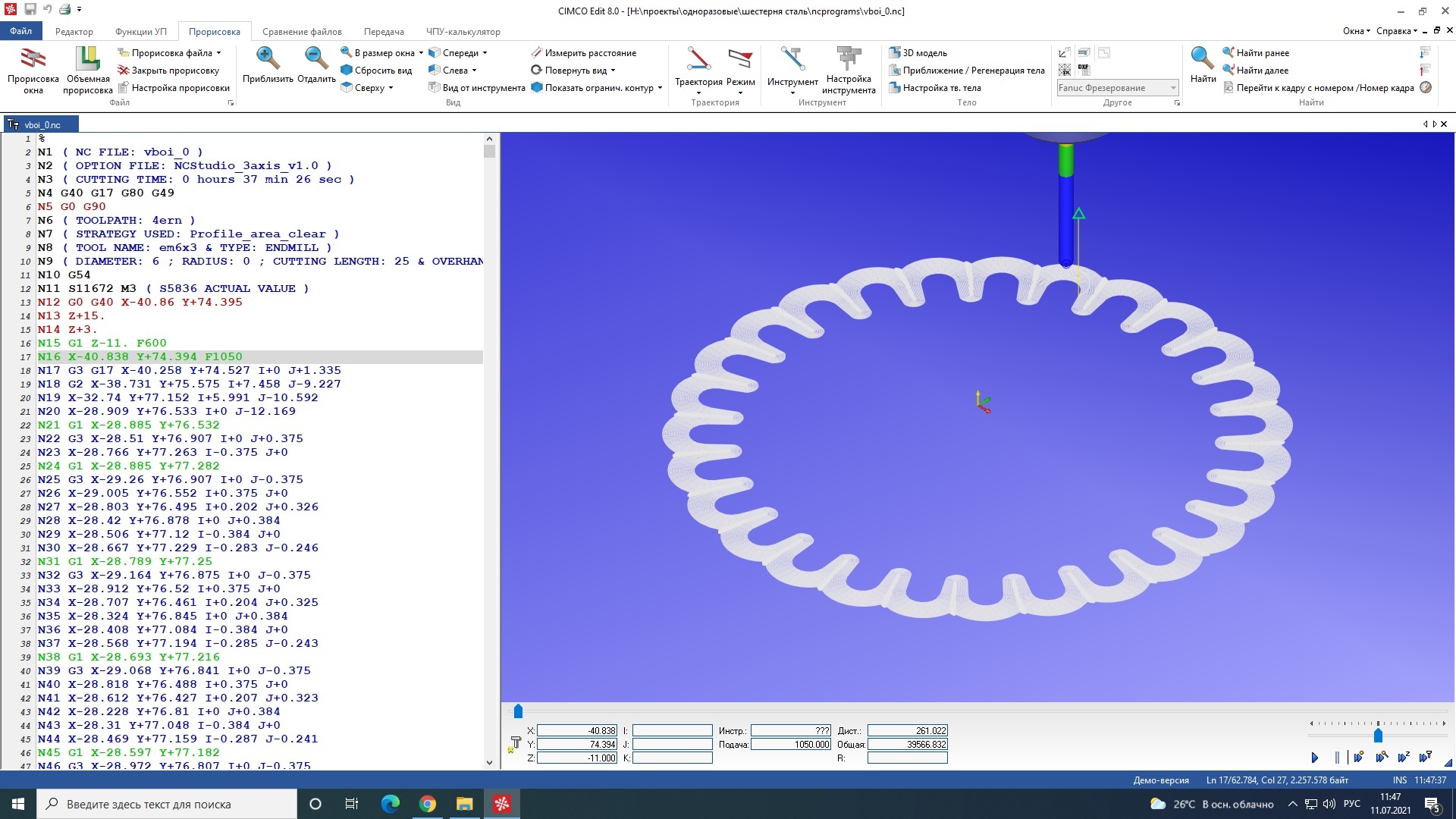Viewport: 1456px width, 819px height.
Task: Open Microsoft Edge from the taskbar
Action: click(391, 804)
